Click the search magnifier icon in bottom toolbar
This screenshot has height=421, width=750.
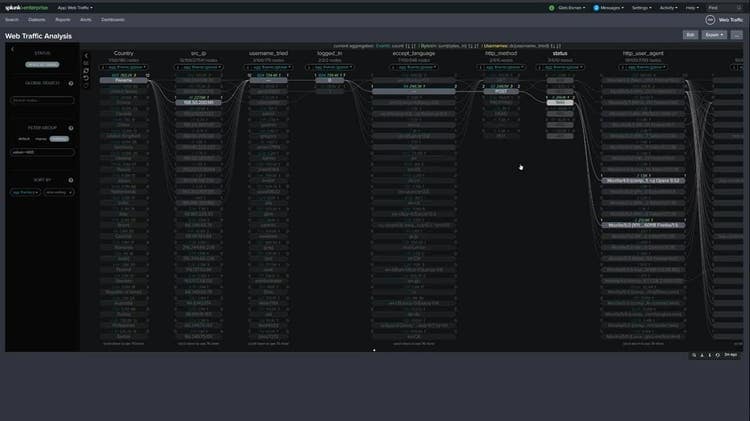click(694, 355)
